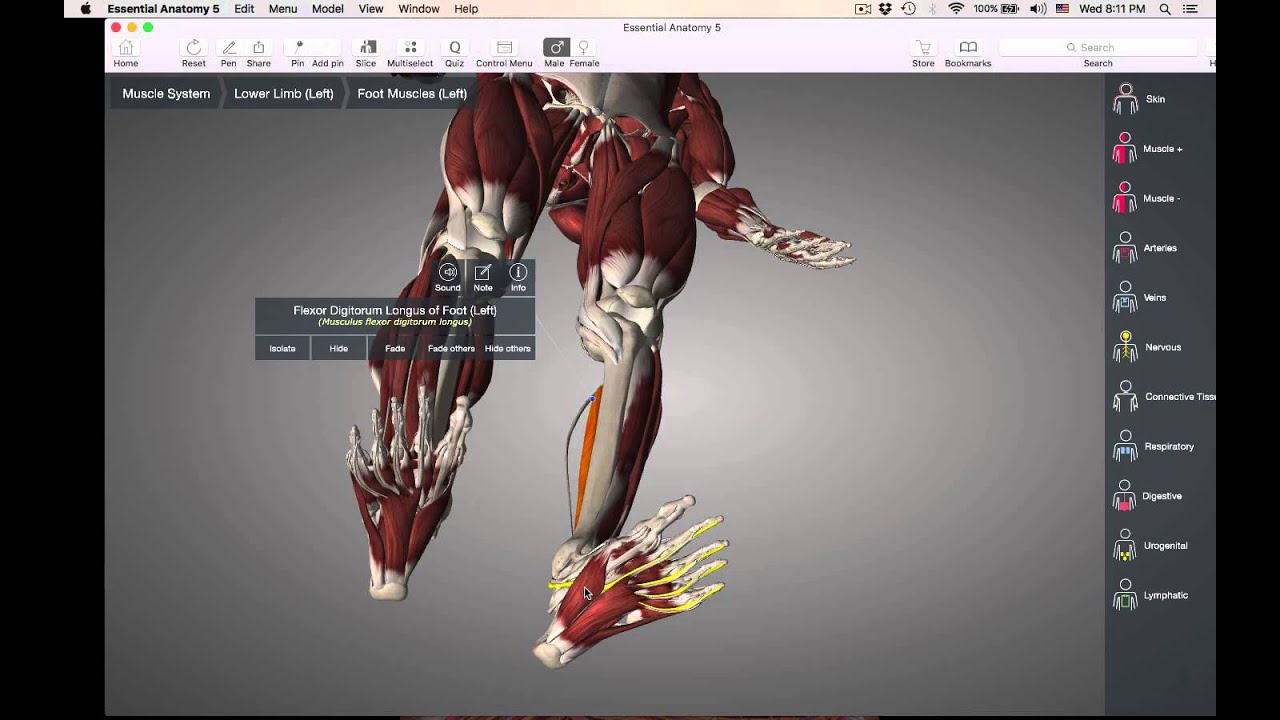The width and height of the screenshot is (1280, 720).
Task: Open the Info for this muscle
Action: click(x=518, y=277)
